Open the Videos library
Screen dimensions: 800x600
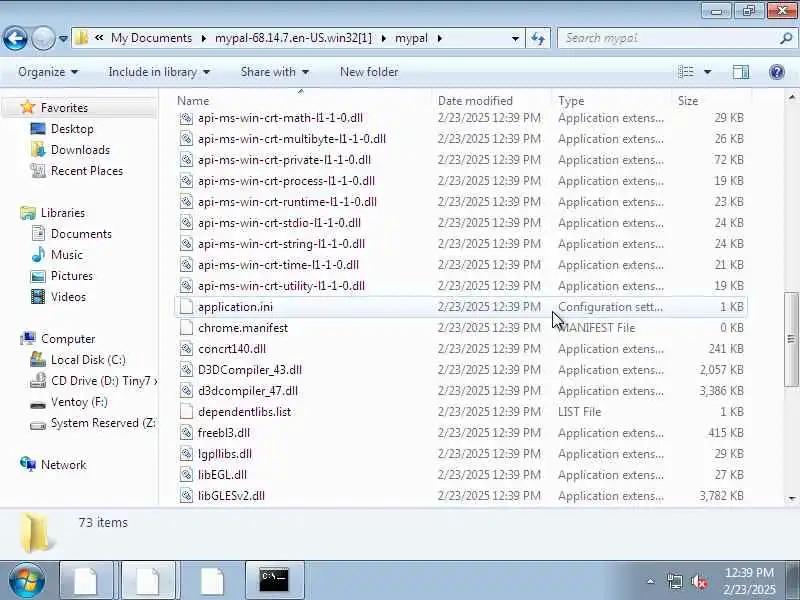[x=68, y=296]
